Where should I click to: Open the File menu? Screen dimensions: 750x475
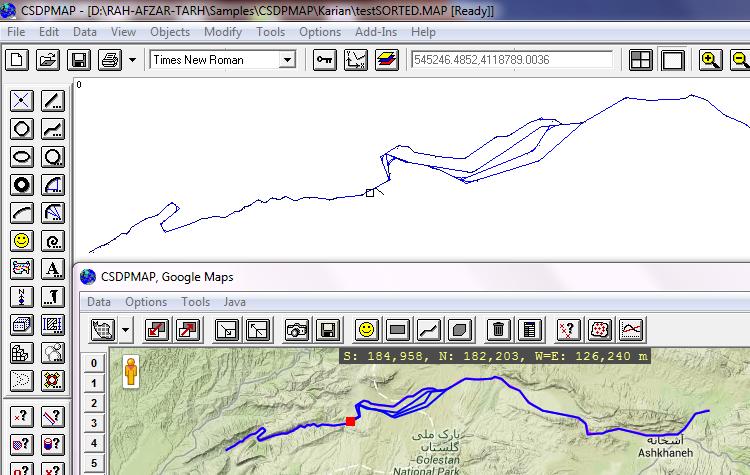coord(16,32)
